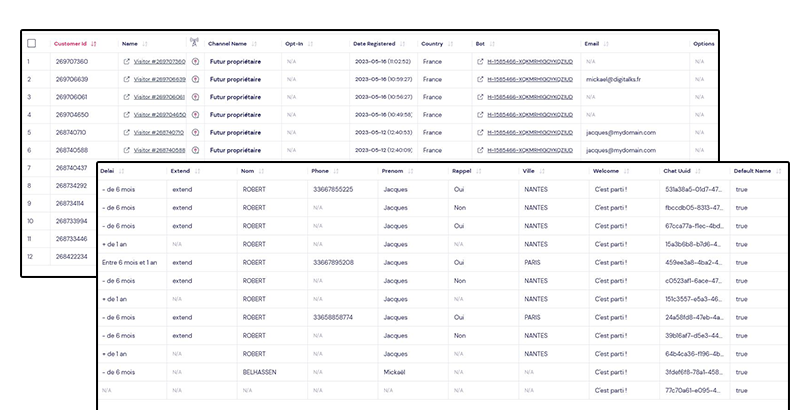Click the channel icon in row 2
800x410 pixels.
pyautogui.click(x=196, y=80)
